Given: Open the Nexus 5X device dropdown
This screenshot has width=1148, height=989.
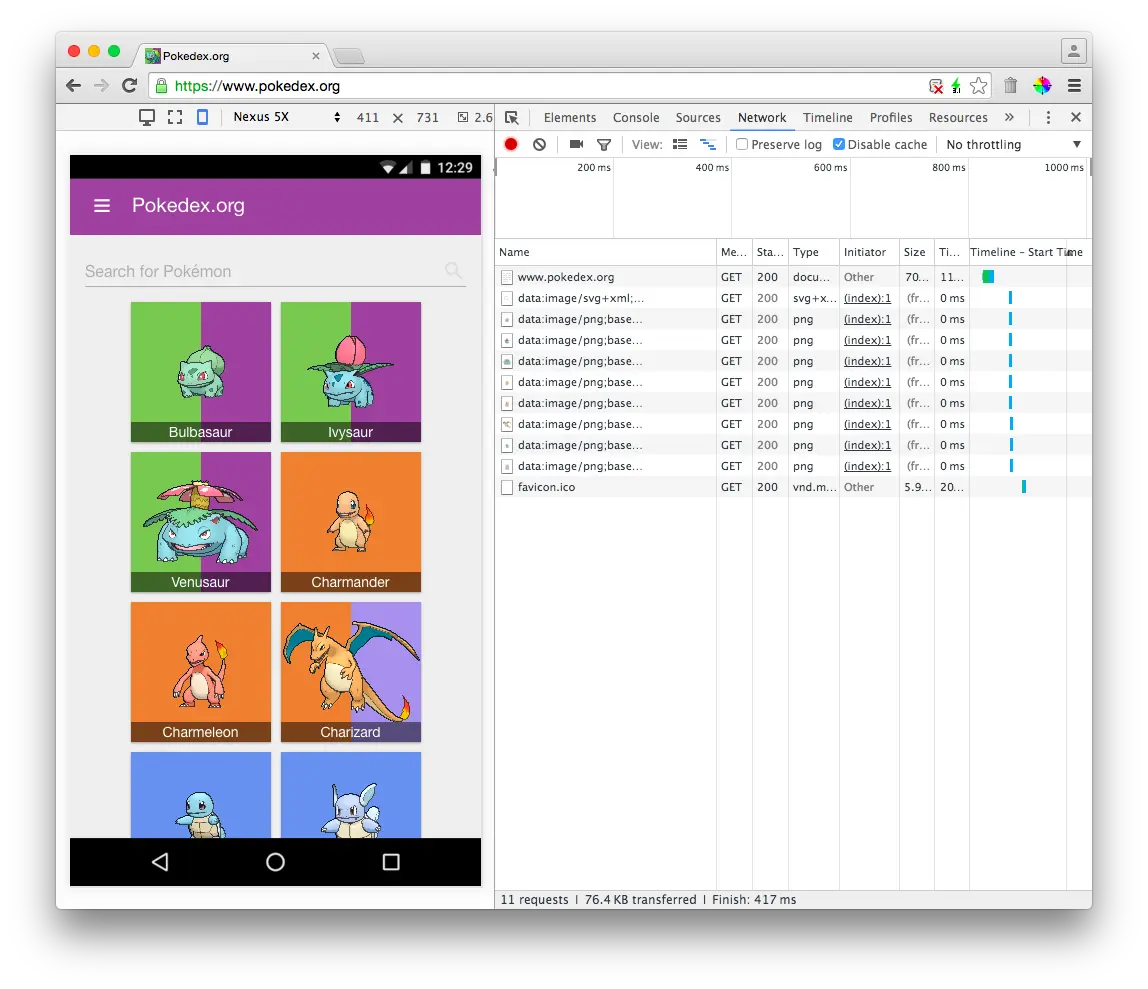Looking at the screenshot, I should click(290, 117).
